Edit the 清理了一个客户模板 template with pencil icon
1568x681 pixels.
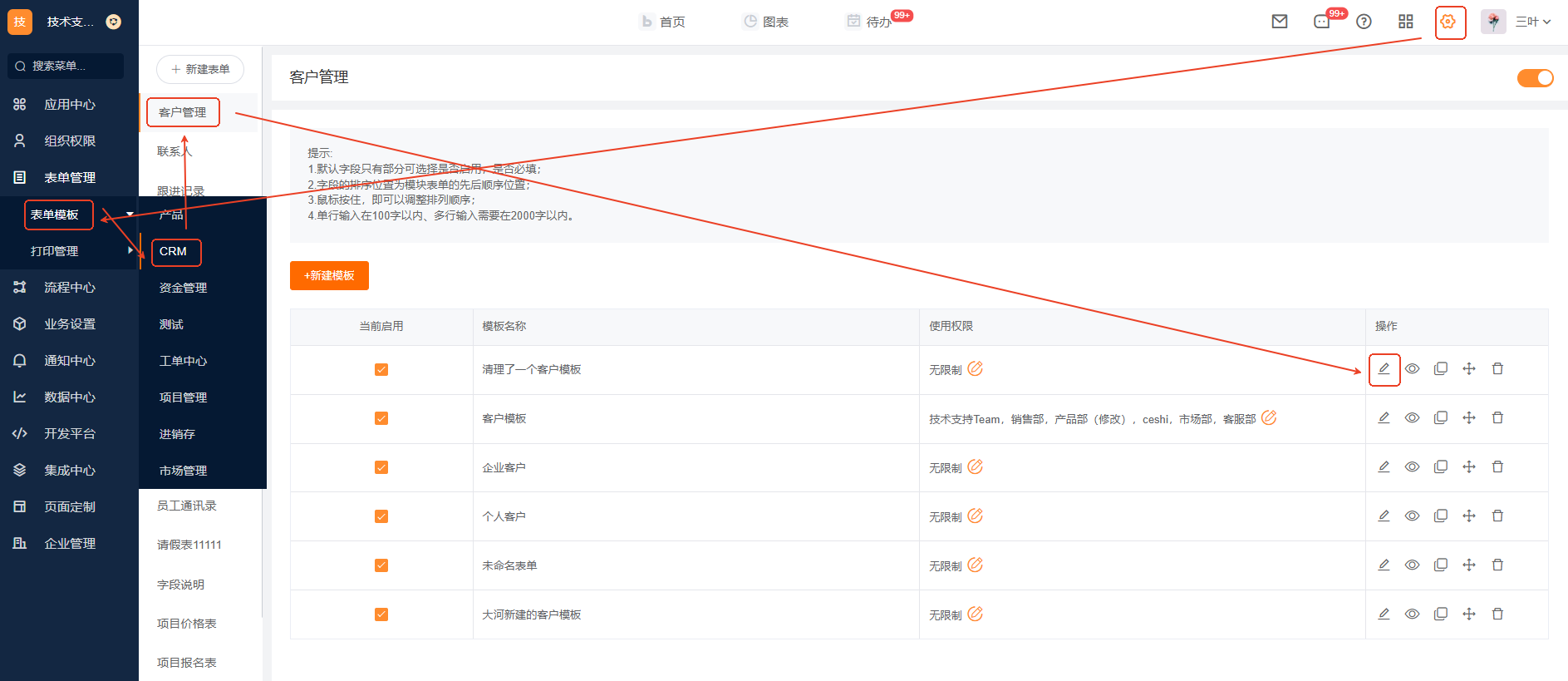click(x=1384, y=369)
